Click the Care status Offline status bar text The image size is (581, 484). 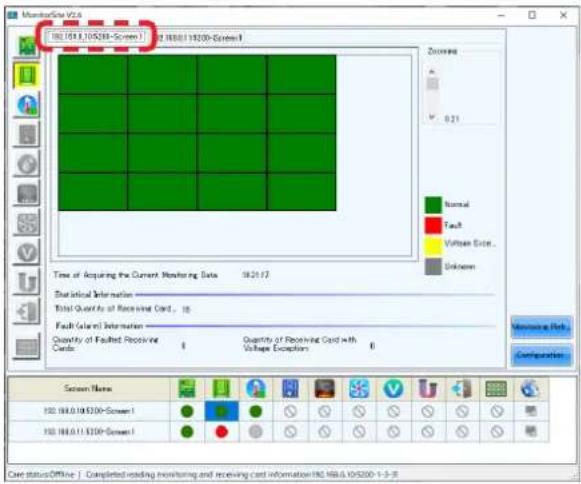(x=41, y=474)
